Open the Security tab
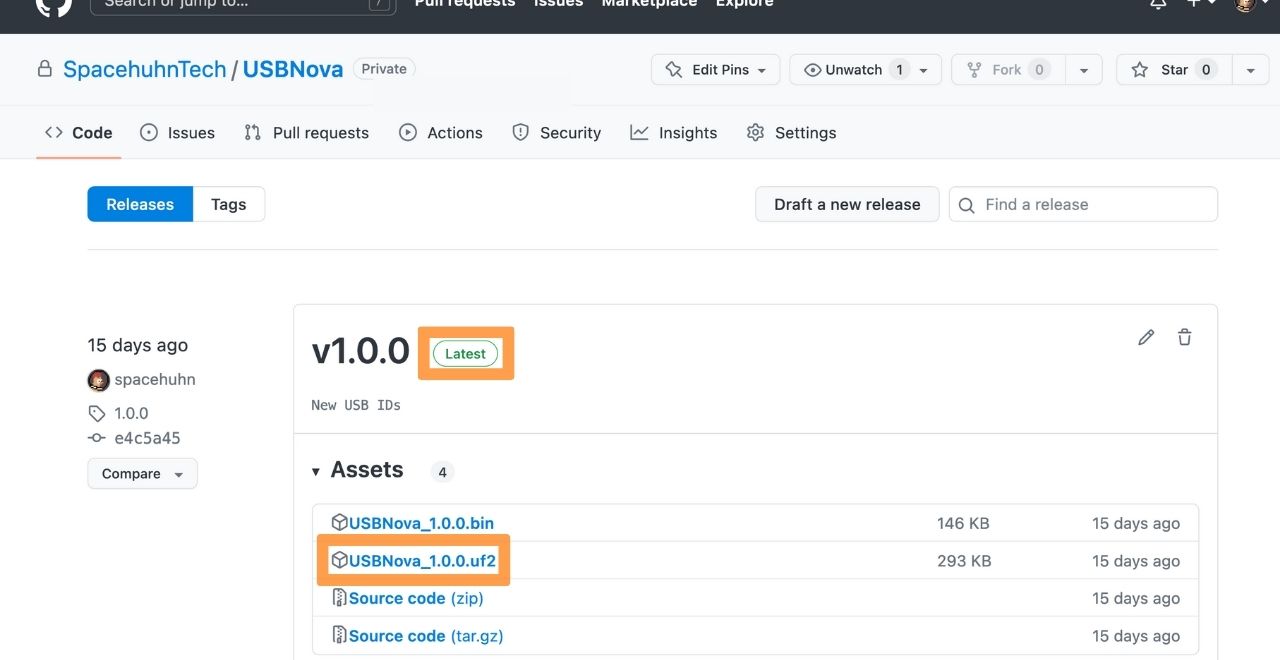 click(x=556, y=133)
